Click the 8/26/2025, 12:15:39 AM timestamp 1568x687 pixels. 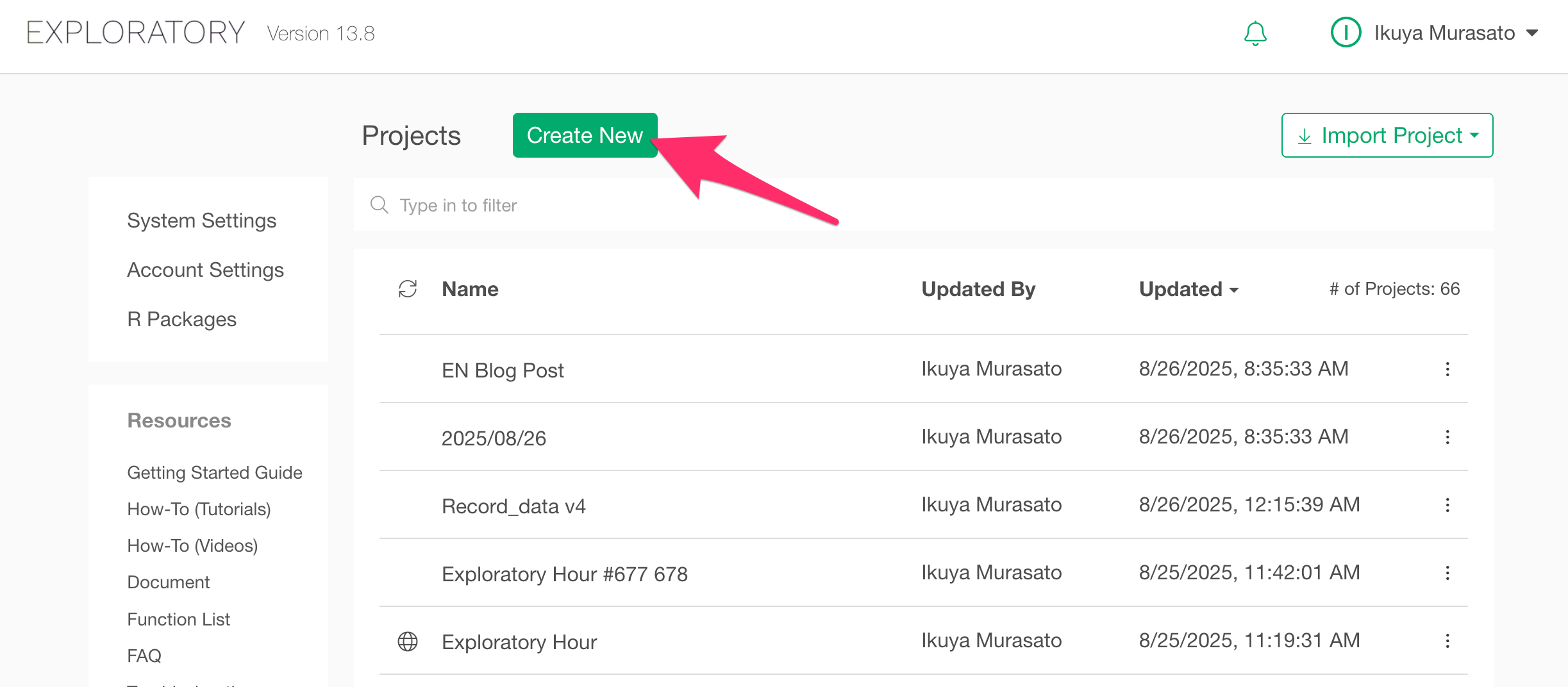pos(1249,504)
